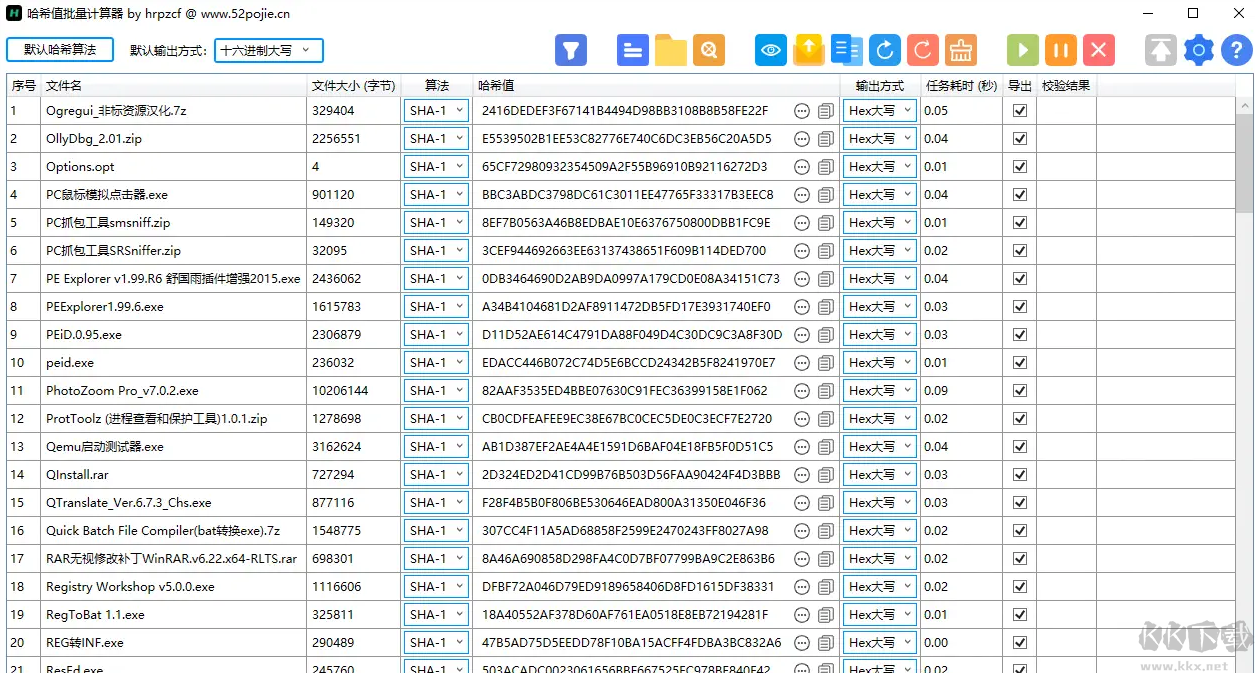The width and height of the screenshot is (1255, 673).
Task: Open Hex大写 output dropdown for ProtToolz row
Action: 880,419
